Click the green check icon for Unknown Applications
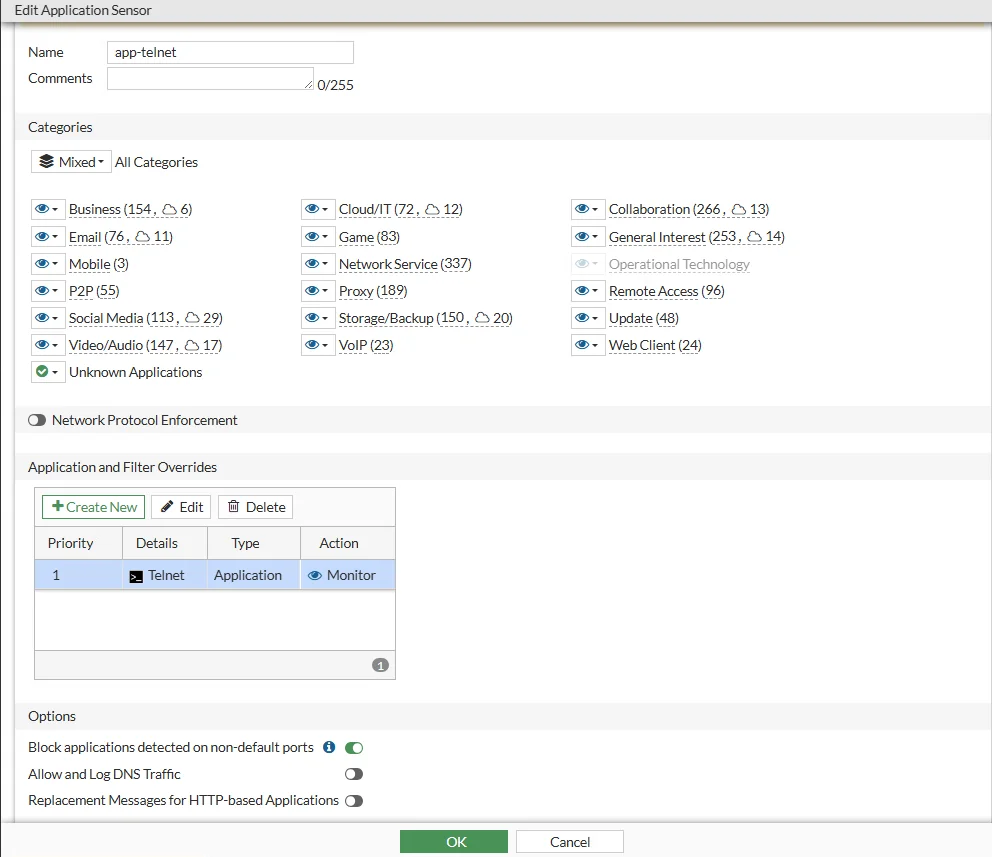Viewport: 992px width, 857px height. [42, 372]
